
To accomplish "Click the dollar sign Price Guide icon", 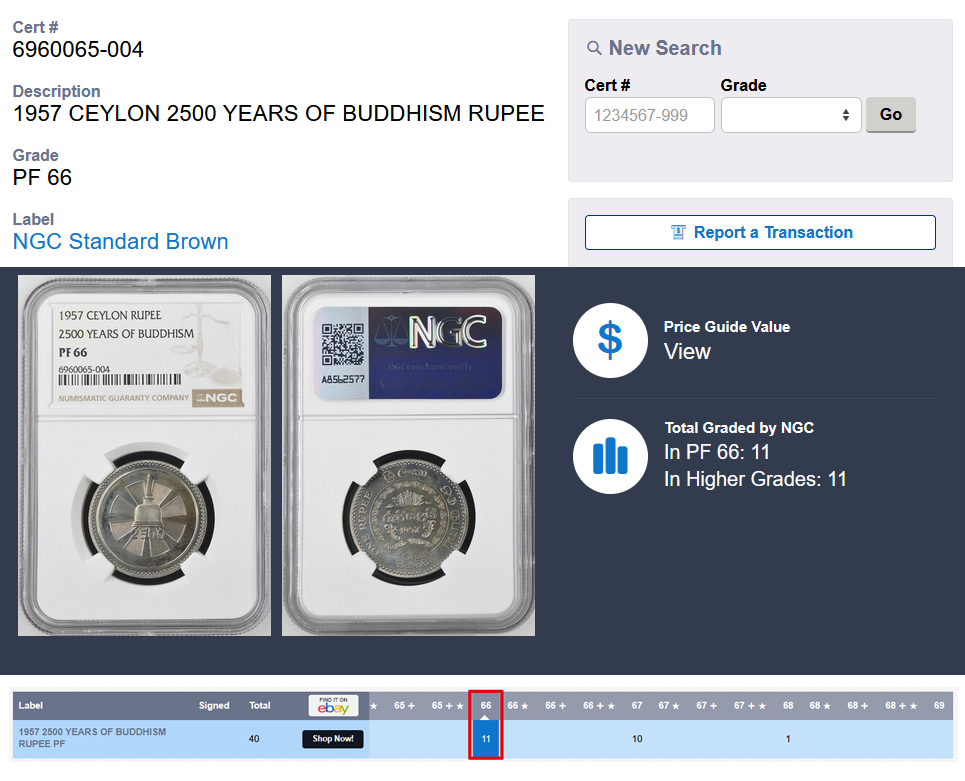I will tap(610, 340).
